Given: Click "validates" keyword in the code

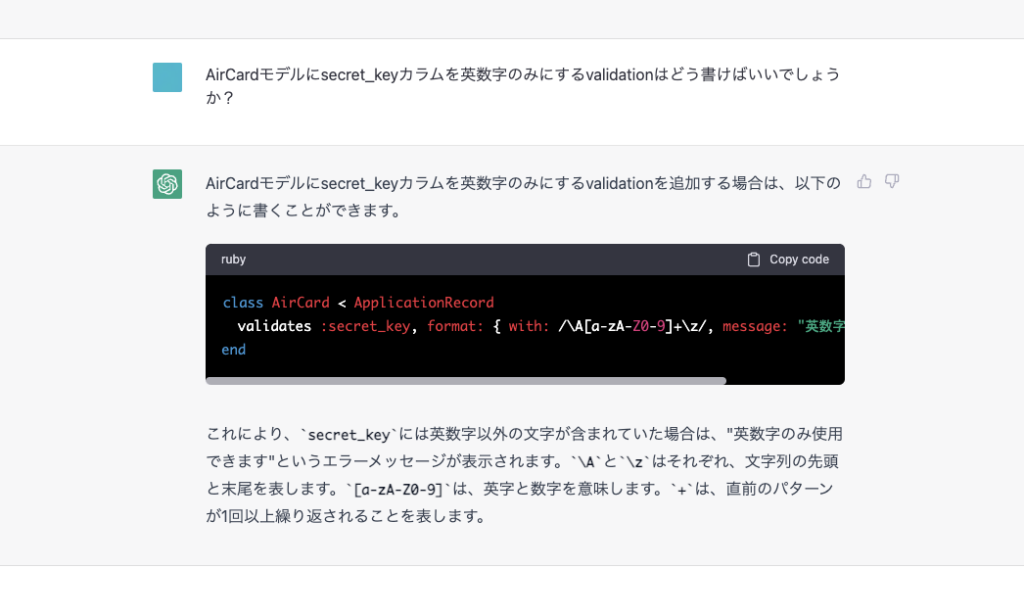Looking at the screenshot, I should 274,326.
